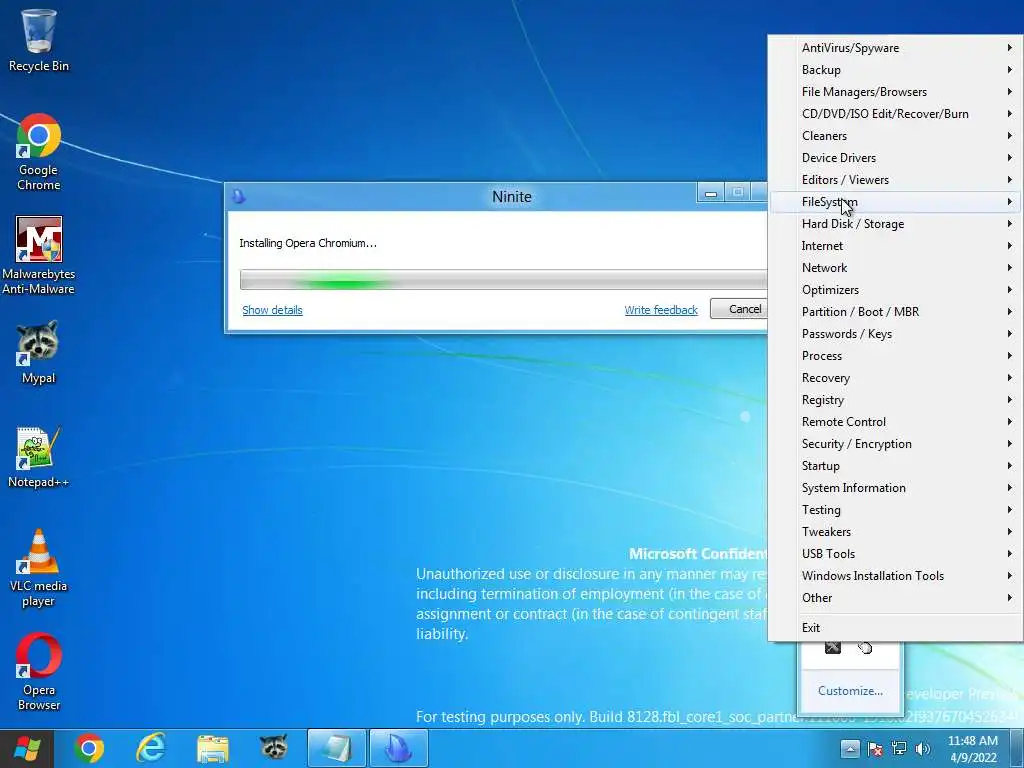Switch to the Ninite taskbar button
This screenshot has width=1024, height=768.
tap(399, 748)
